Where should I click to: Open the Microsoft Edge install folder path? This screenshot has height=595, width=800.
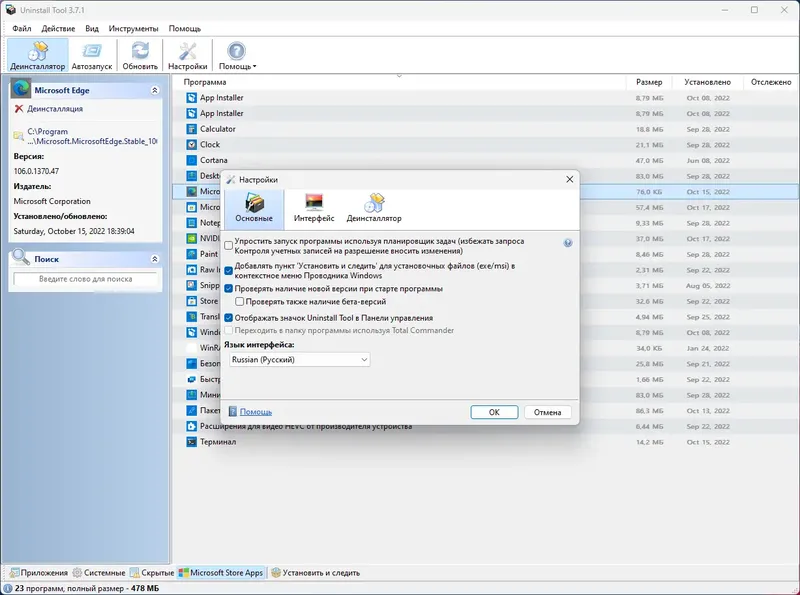[92, 136]
